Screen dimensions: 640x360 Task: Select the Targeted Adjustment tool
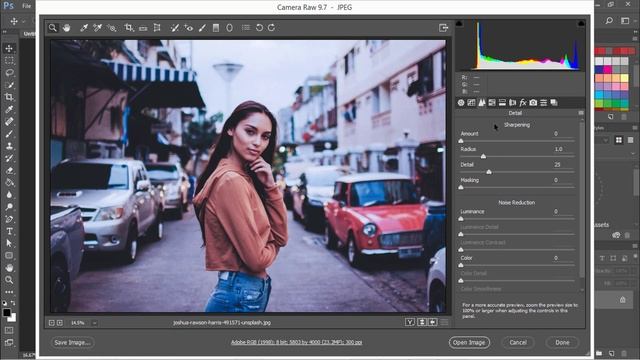tap(111, 28)
